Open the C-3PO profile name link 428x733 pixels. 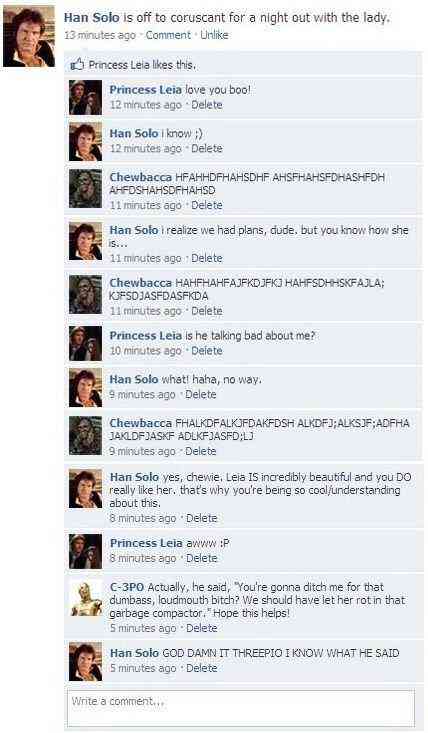coord(127,587)
